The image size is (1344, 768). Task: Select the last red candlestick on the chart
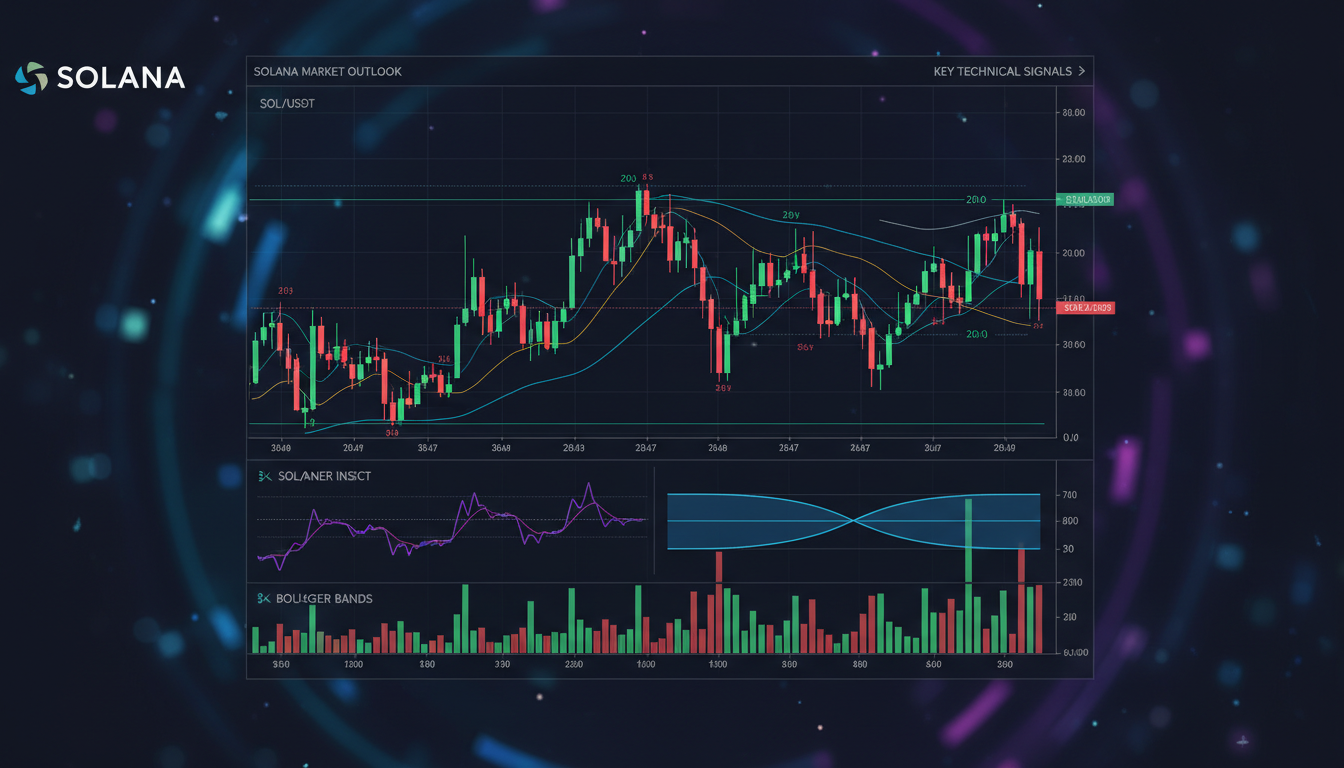click(1040, 275)
